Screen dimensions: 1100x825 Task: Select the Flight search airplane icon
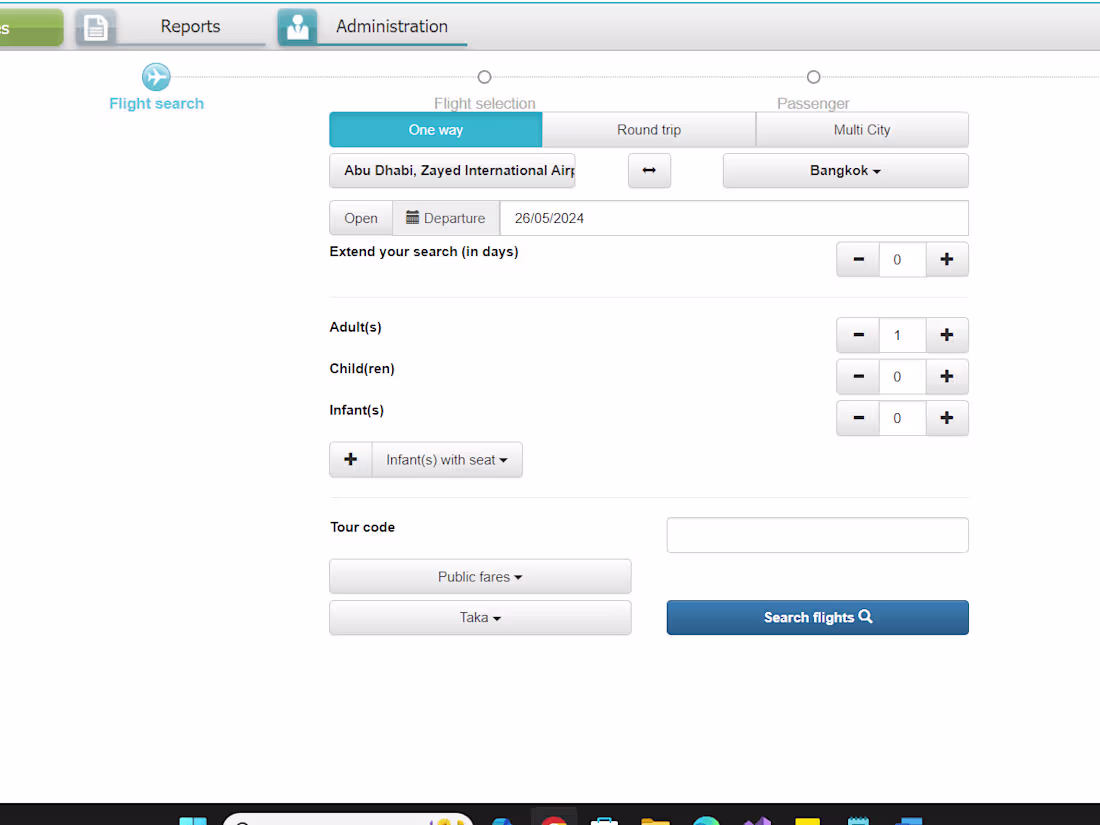[156, 76]
